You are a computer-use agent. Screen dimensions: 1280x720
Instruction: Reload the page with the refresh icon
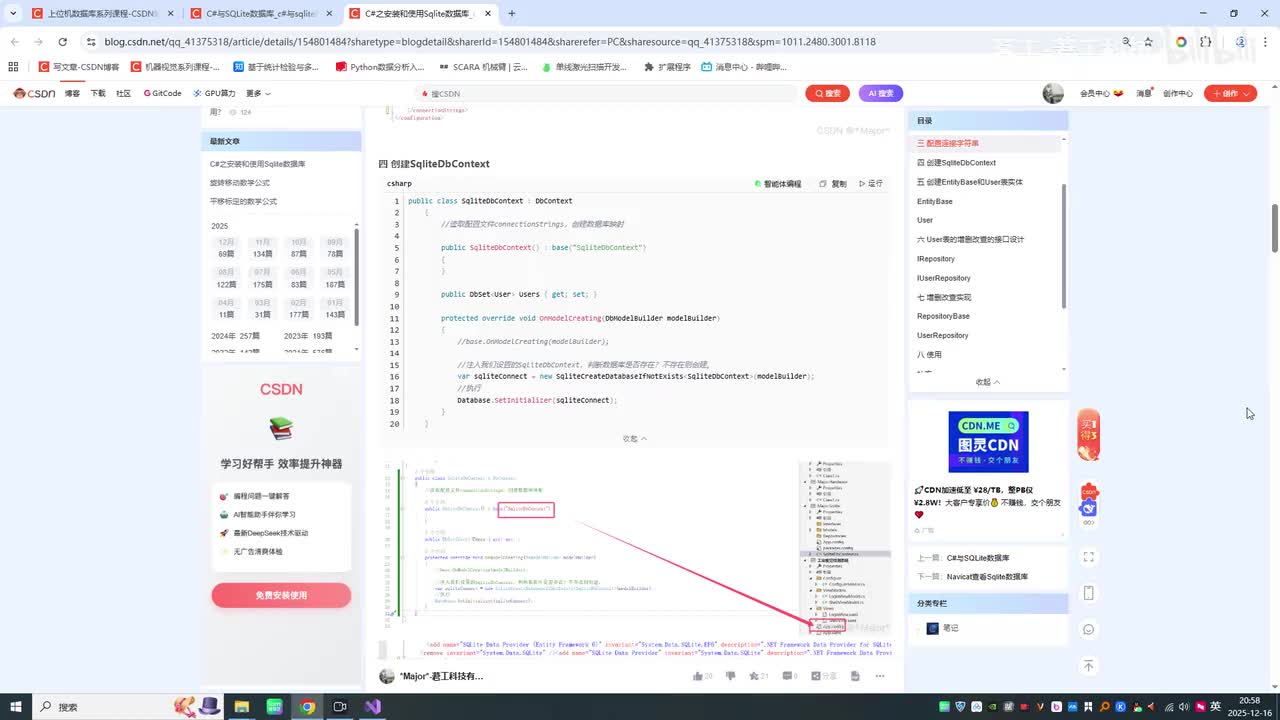pyautogui.click(x=62, y=42)
